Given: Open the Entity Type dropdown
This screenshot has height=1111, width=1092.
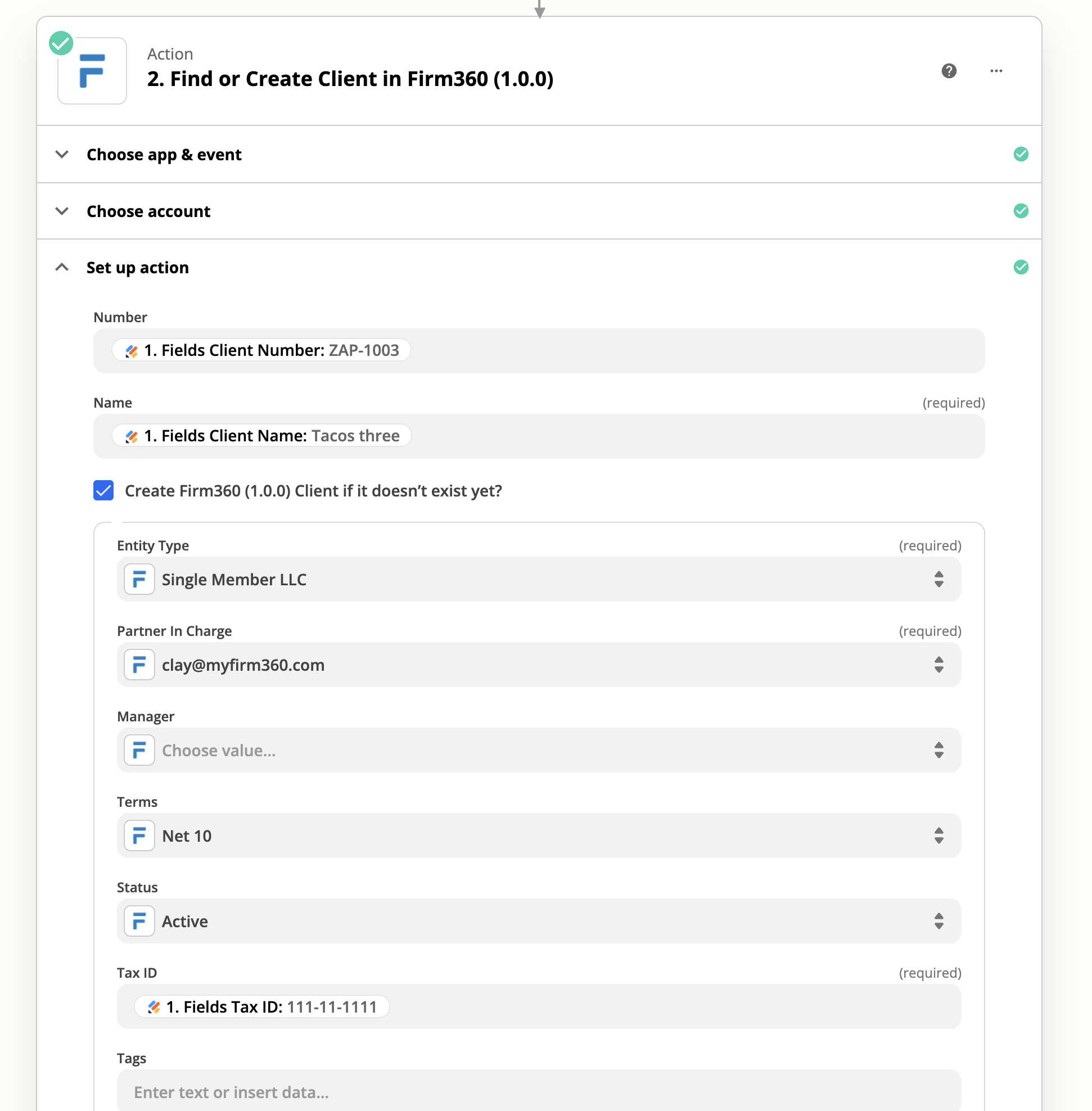Looking at the screenshot, I should pos(539,579).
